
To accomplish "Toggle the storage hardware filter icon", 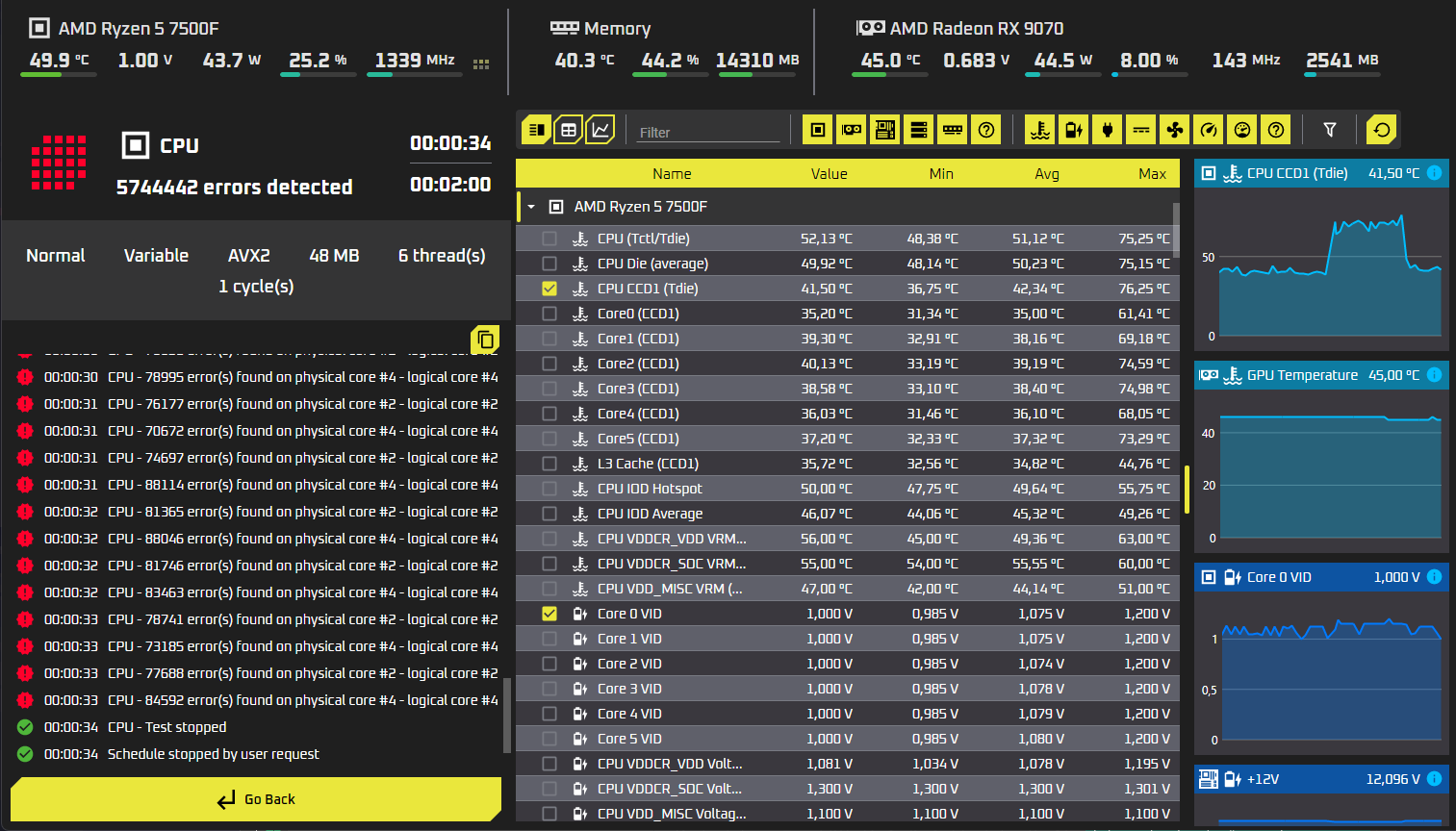I will click(919, 130).
